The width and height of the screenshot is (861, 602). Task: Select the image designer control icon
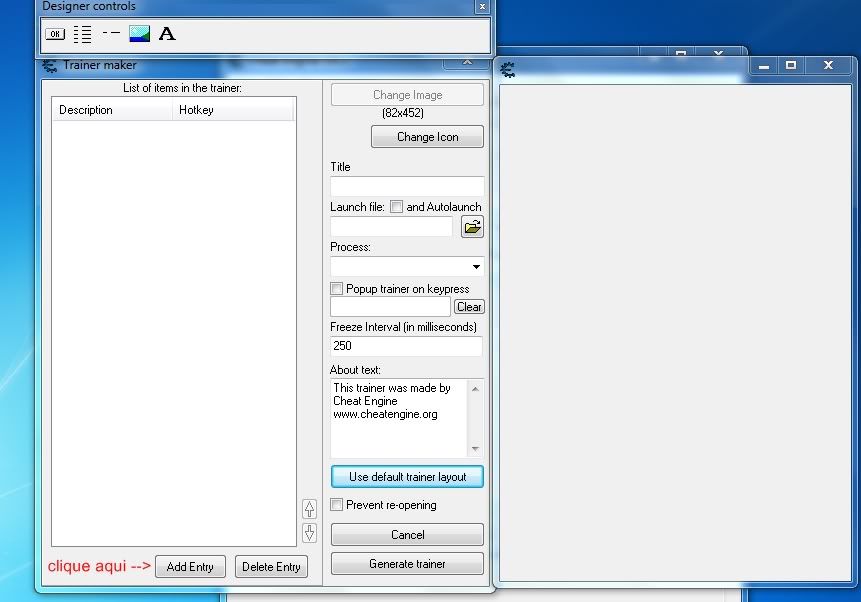tap(139, 34)
